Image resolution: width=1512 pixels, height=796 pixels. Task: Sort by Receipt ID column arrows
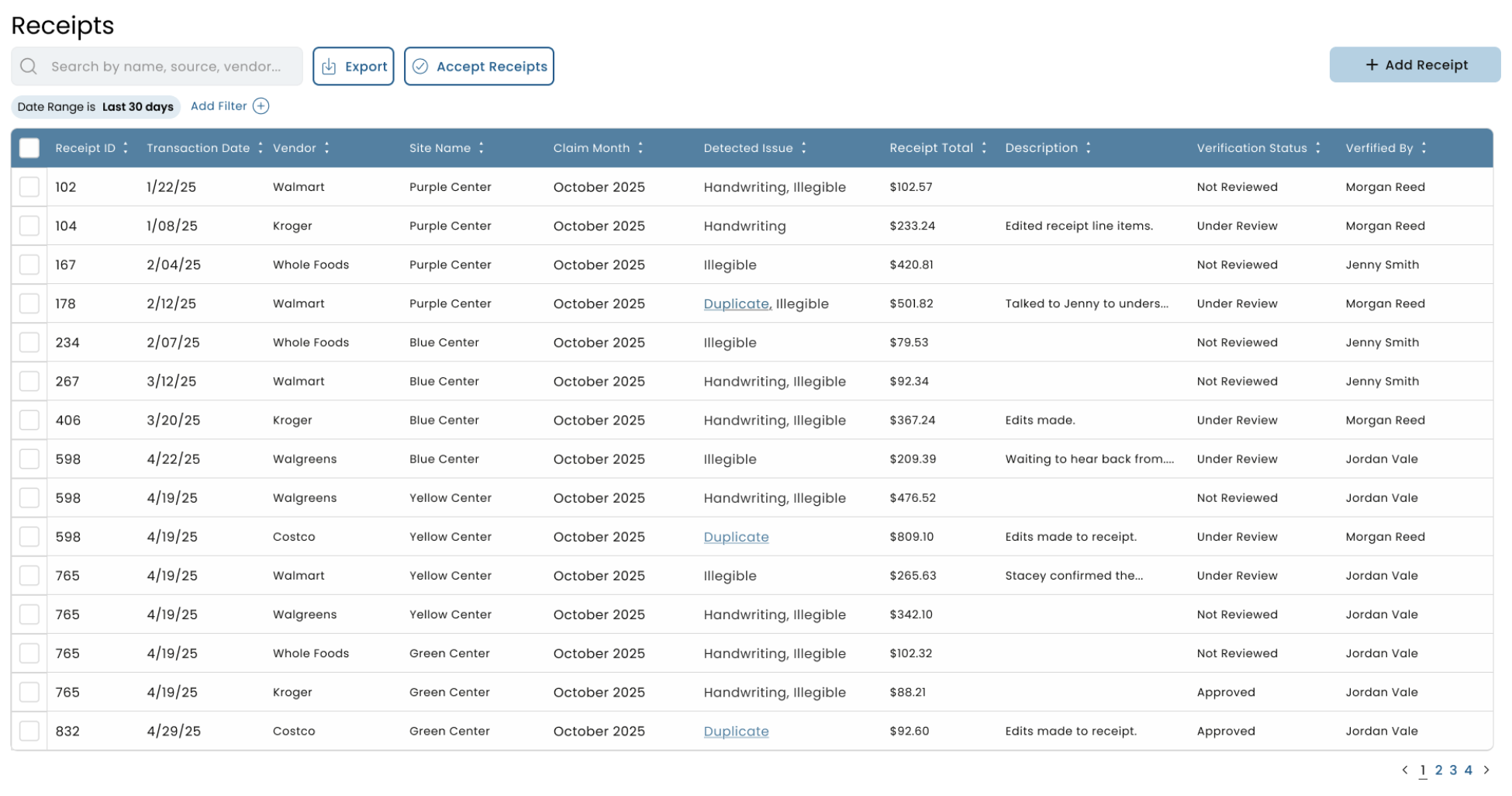pos(126,148)
